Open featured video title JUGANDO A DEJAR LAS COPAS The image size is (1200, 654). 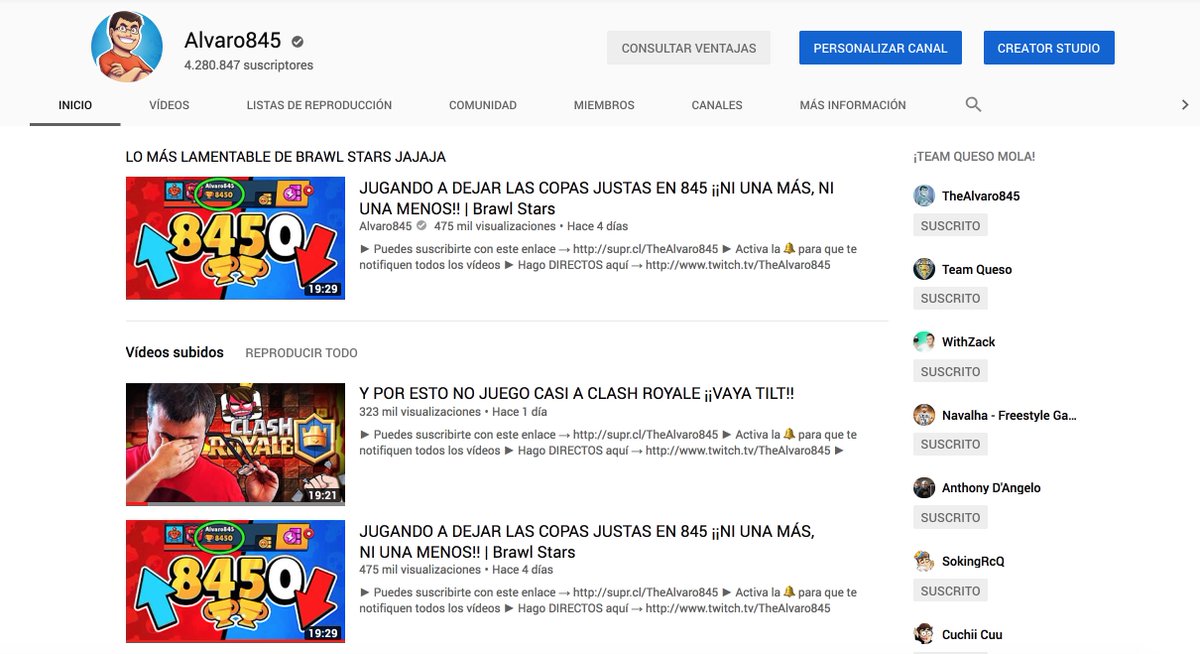tap(596, 198)
